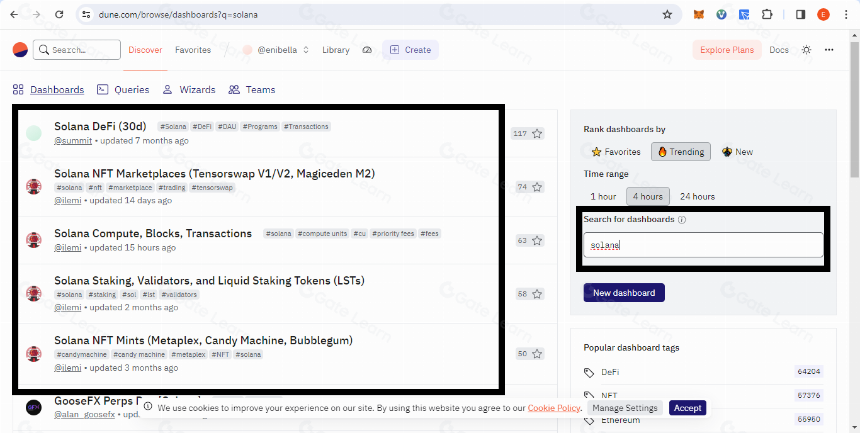Star the Solana NFT Mints dashboard
This screenshot has width=860, height=433.
point(537,353)
